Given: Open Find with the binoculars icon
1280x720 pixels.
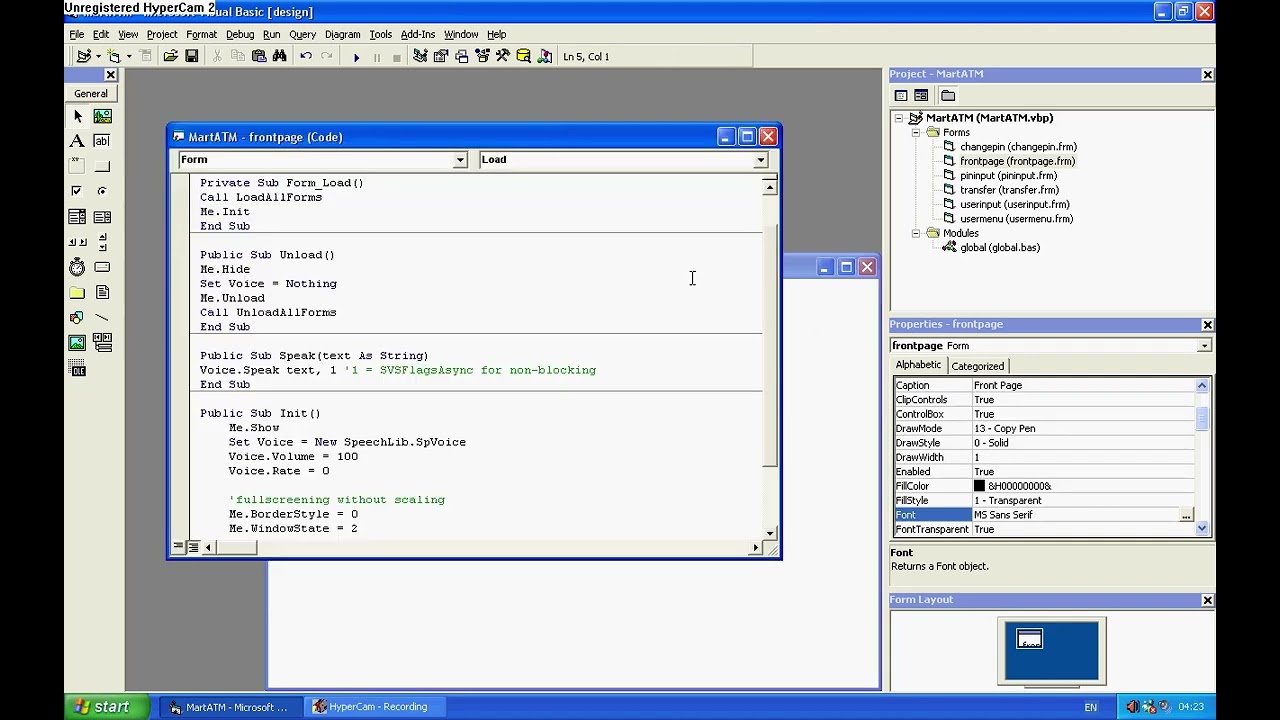Looking at the screenshot, I should pos(280,57).
